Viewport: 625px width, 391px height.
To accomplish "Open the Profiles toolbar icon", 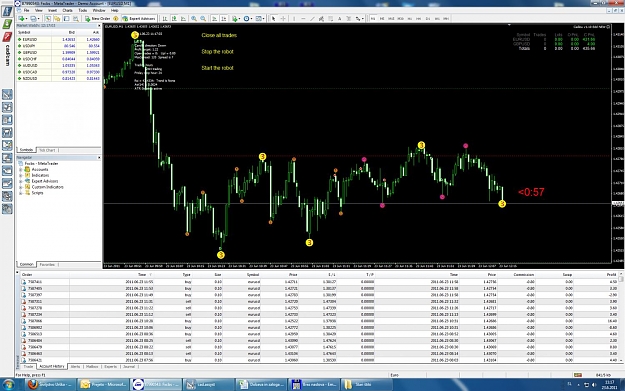I will (35, 18).
